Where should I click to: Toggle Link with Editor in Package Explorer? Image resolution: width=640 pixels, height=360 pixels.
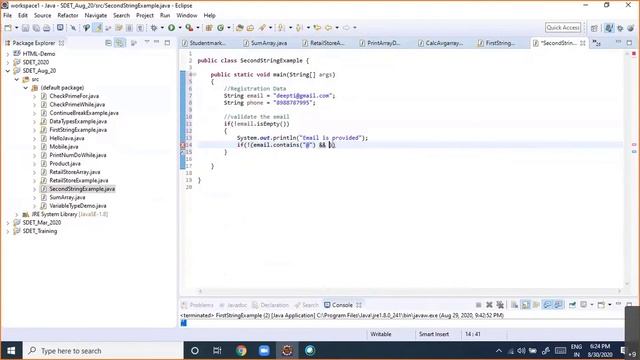[120, 42]
